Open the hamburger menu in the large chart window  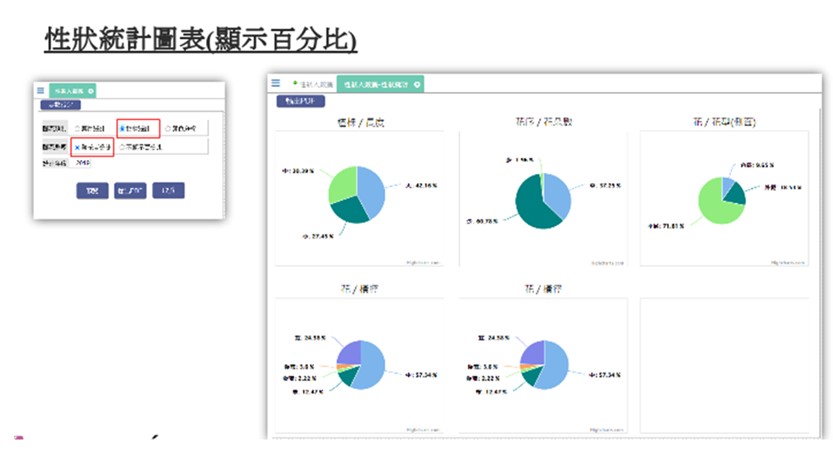tap(276, 83)
